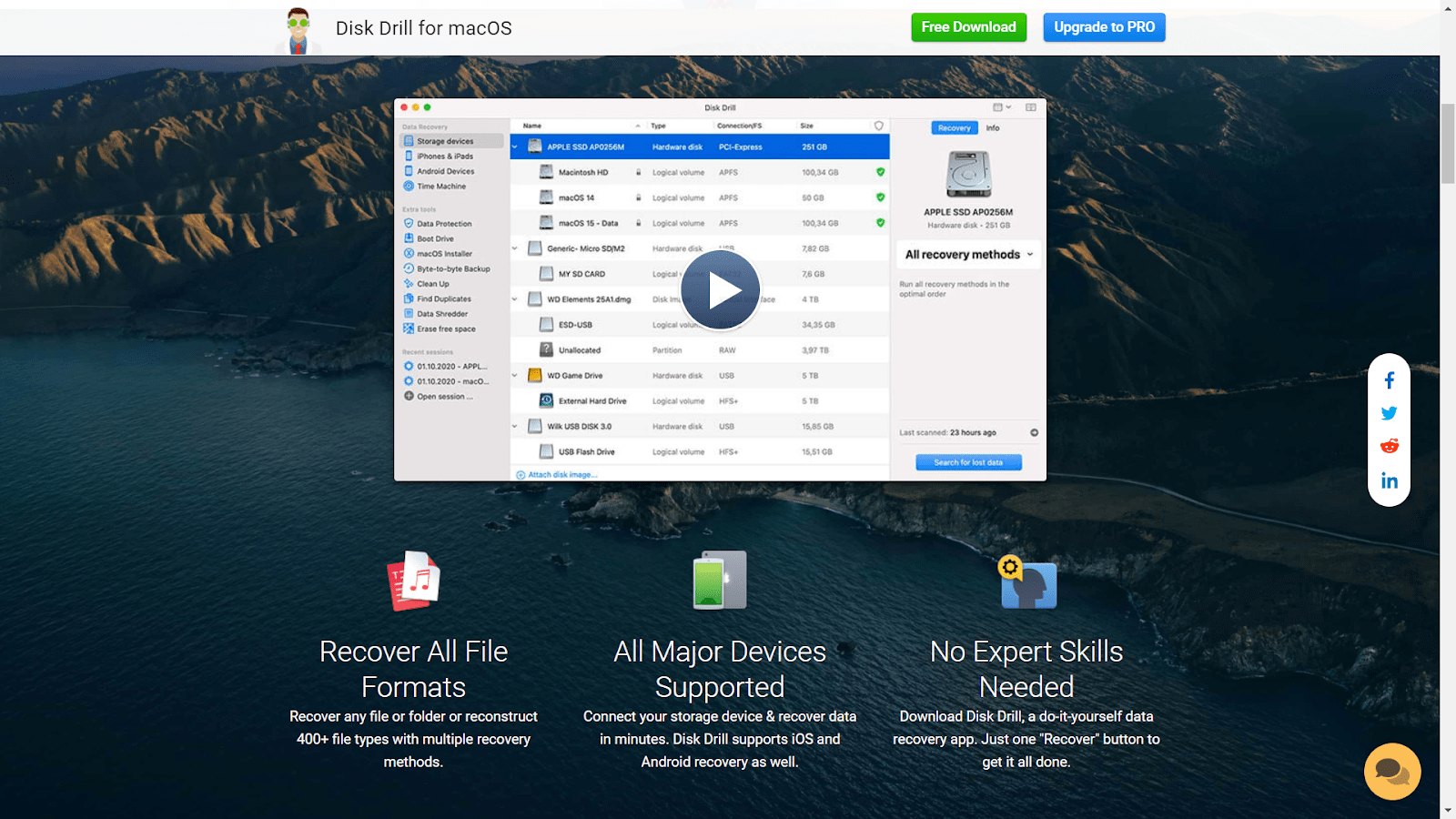
Task: Open the live chat bubble
Action: click(1392, 772)
